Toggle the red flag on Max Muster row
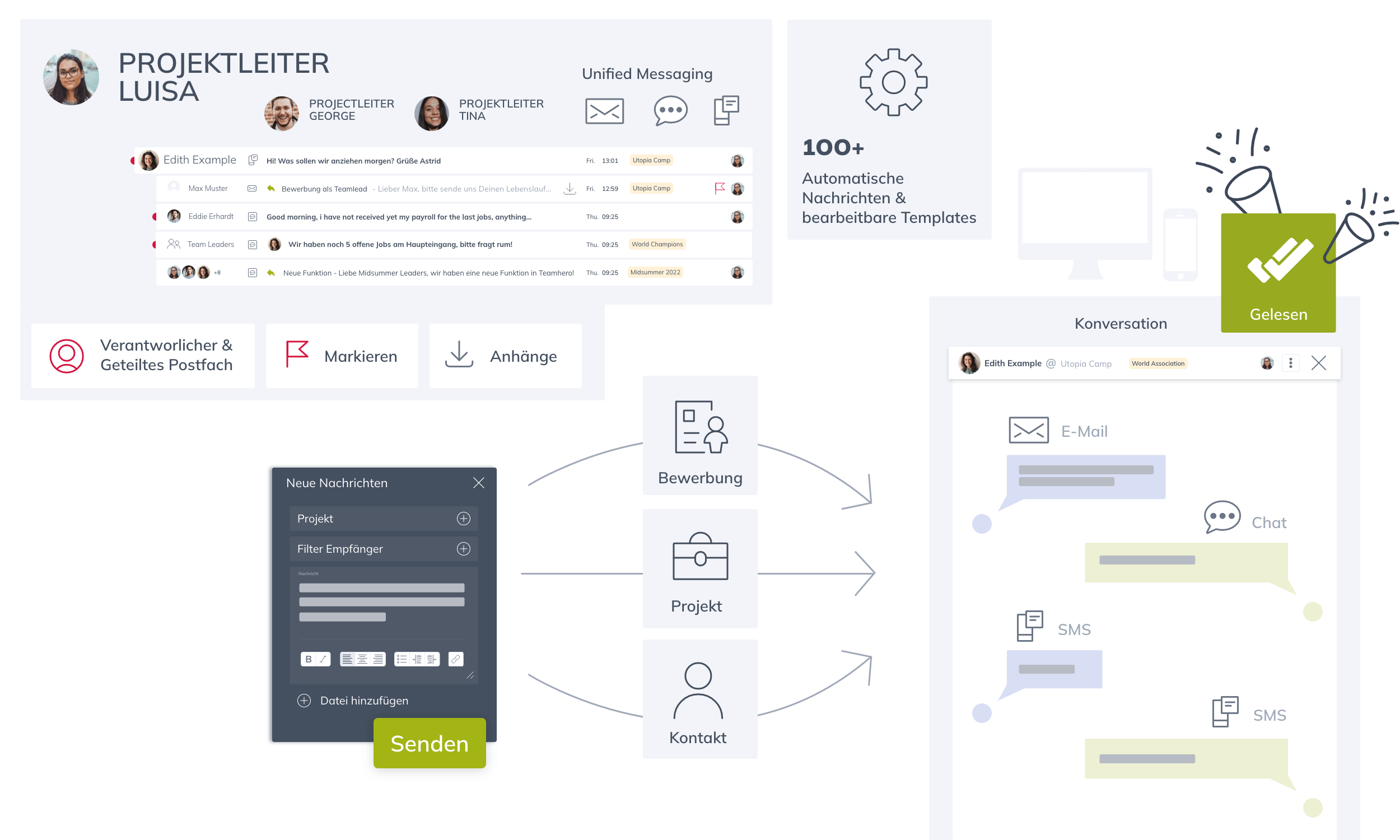1400x840 pixels. click(718, 188)
